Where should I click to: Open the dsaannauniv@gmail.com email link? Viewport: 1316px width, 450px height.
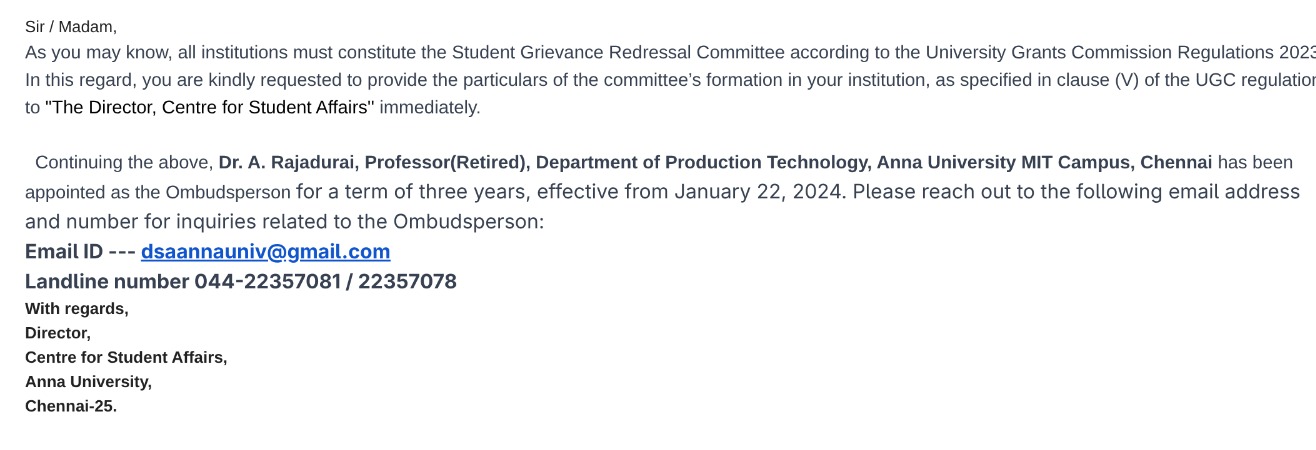(x=265, y=252)
